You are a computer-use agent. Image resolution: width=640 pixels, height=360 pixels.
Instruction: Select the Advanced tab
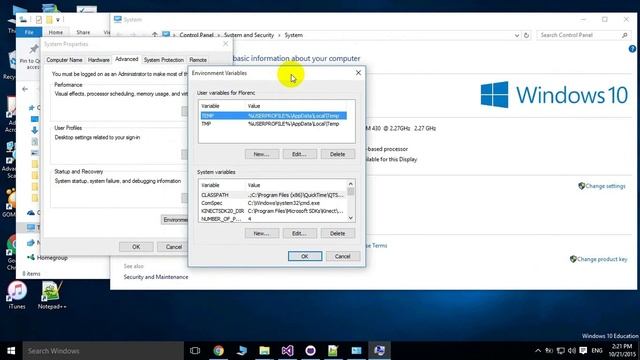pyautogui.click(x=127, y=59)
